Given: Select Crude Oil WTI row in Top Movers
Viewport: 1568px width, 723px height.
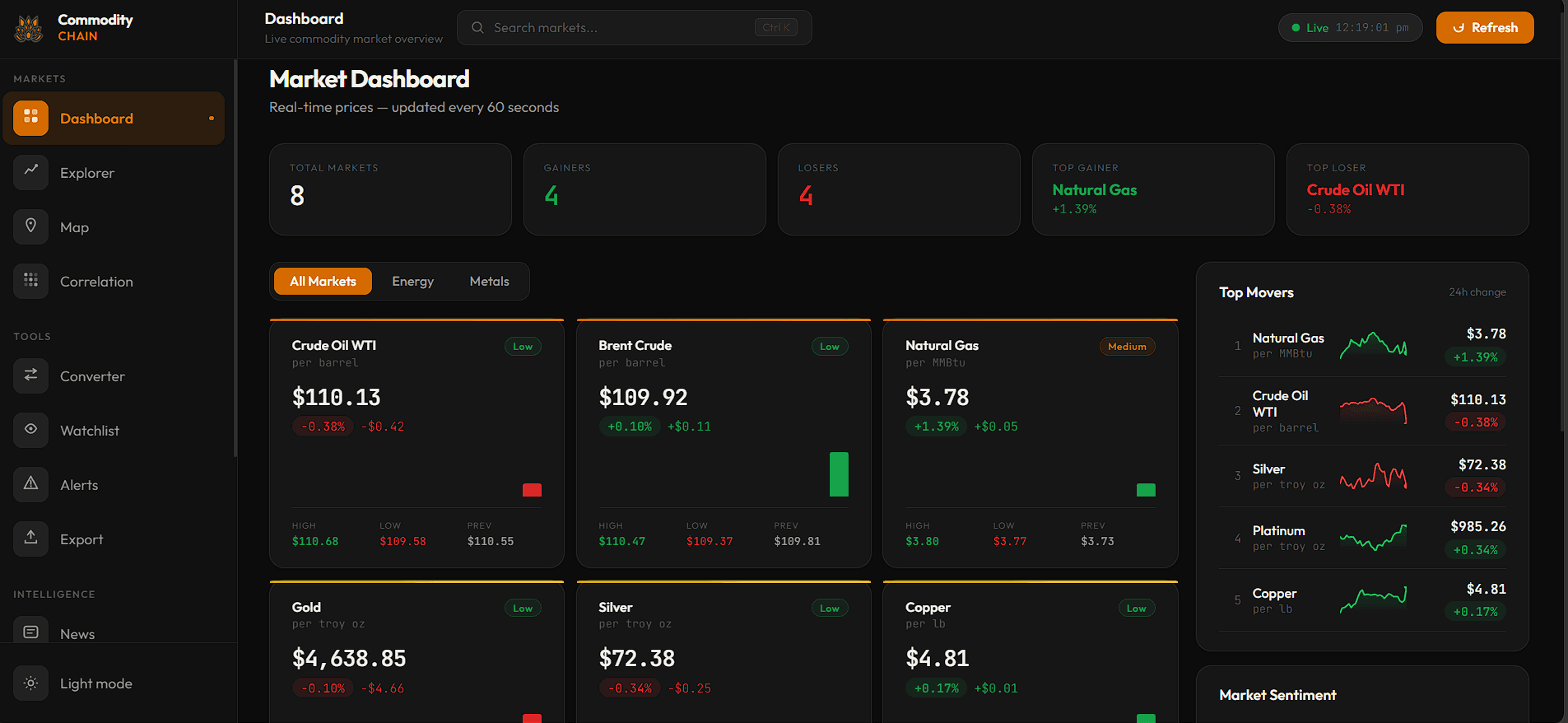Looking at the screenshot, I should 1362,411.
